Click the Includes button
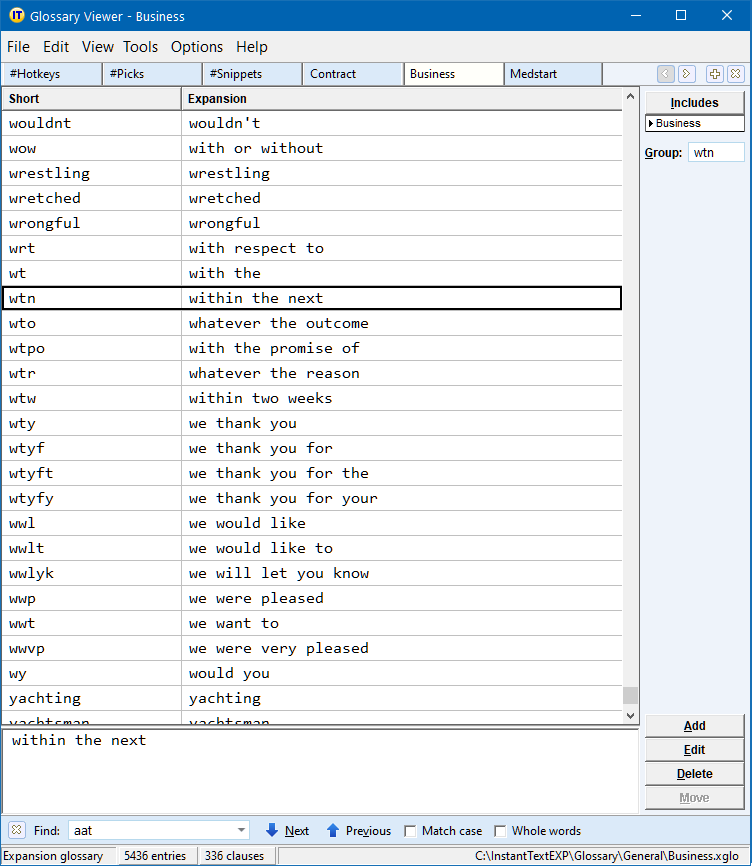Screen dimensions: 752x866 694,102
